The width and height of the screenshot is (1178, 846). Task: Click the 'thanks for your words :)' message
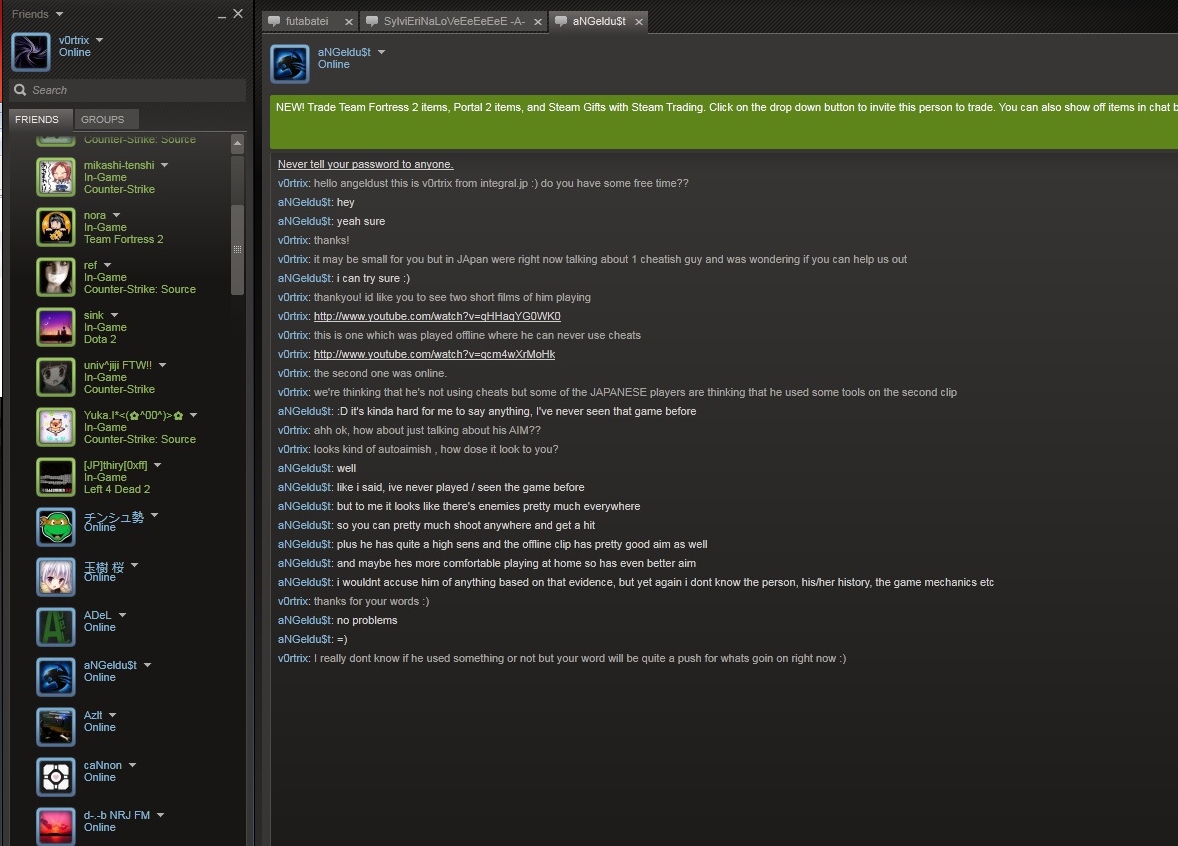tap(371, 601)
